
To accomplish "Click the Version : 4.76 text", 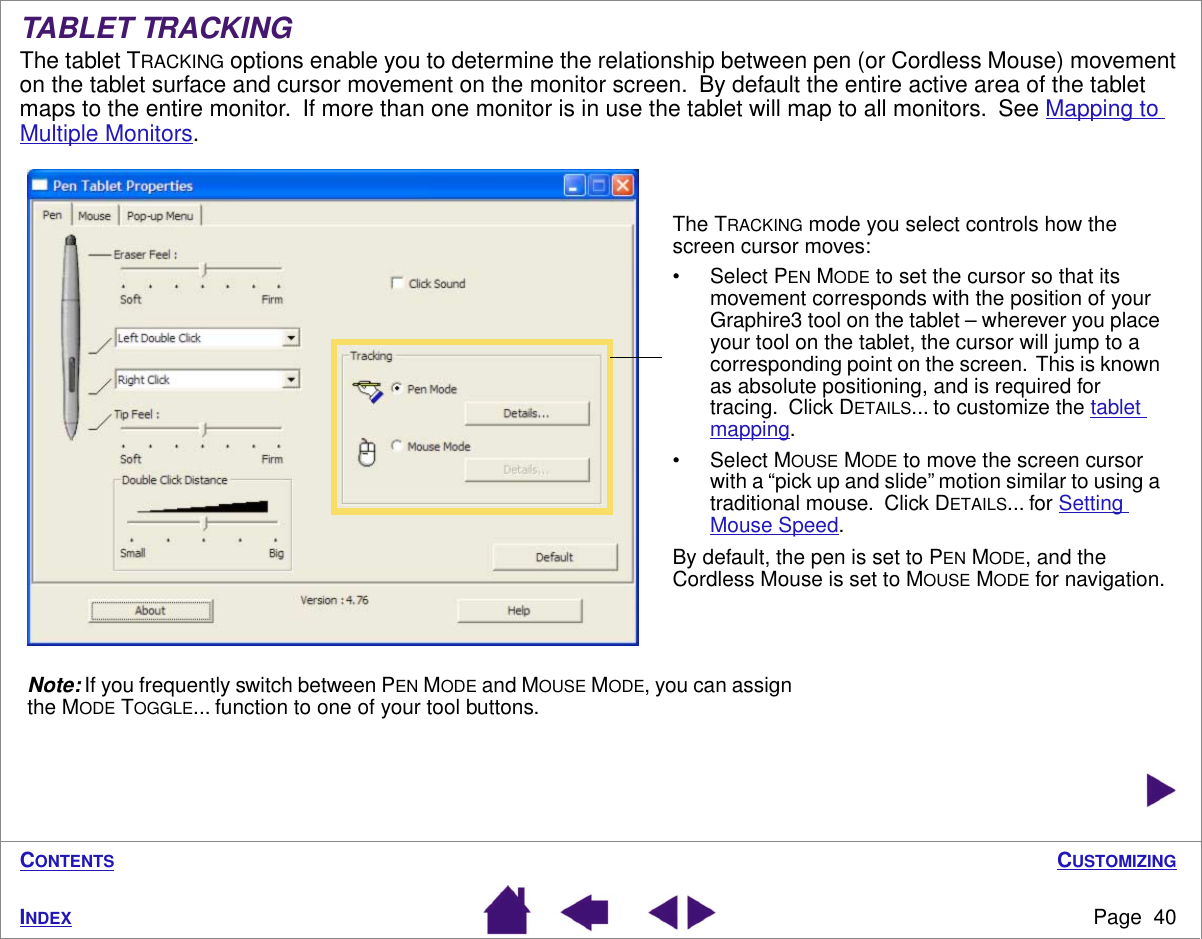I will 334,600.
